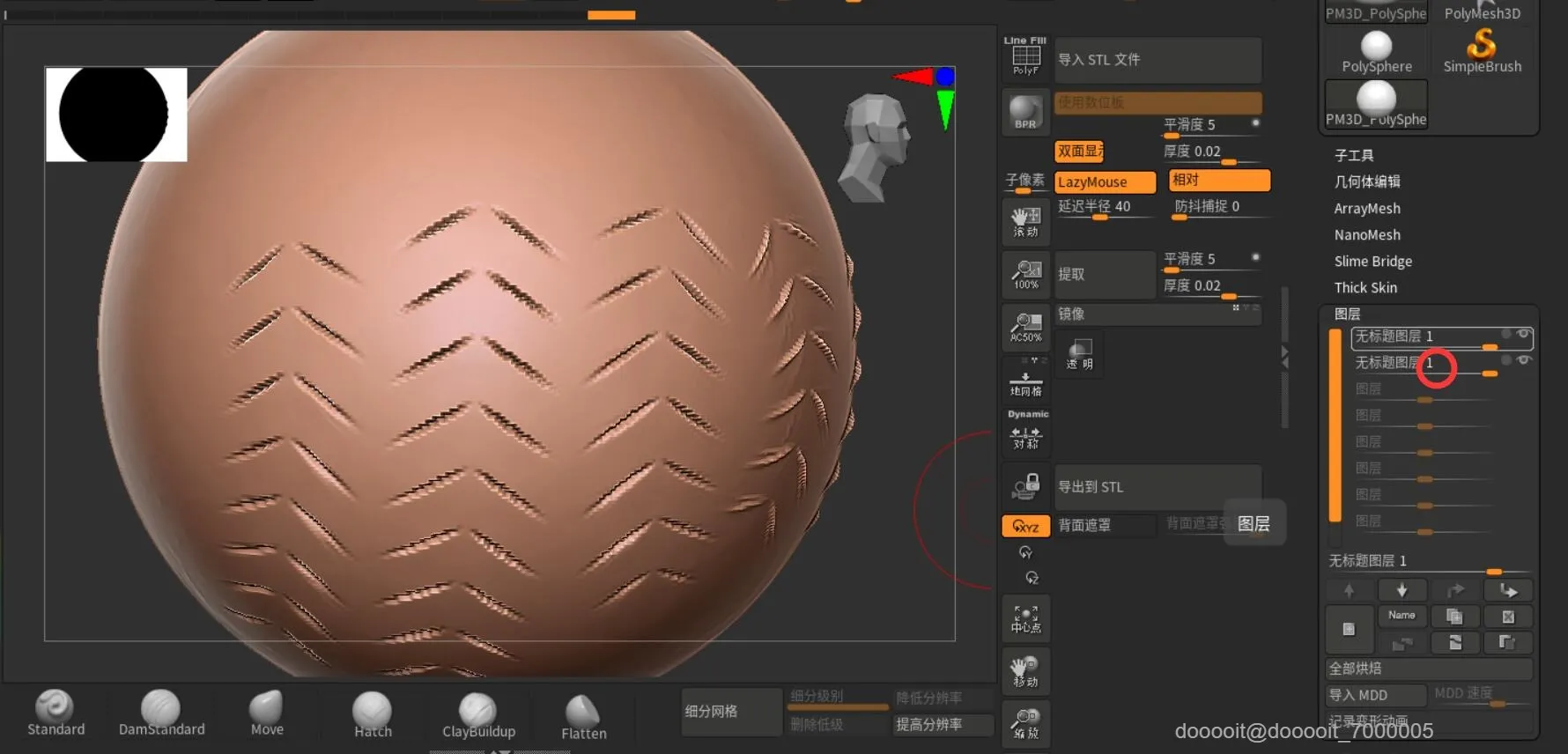Move selected layer down with down arrow
Image resolution: width=1568 pixels, height=754 pixels.
[x=1402, y=590]
